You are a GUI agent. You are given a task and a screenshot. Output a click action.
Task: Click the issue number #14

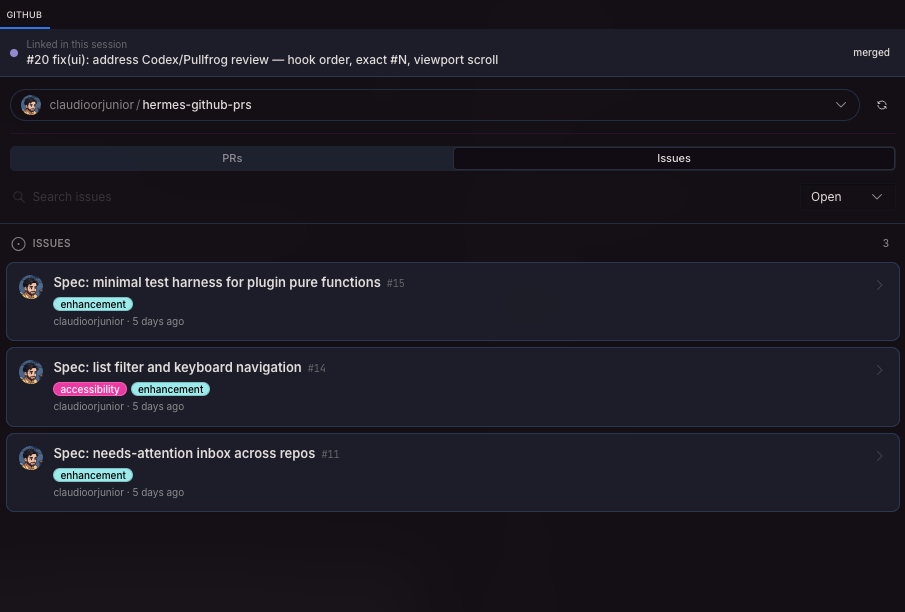pyautogui.click(x=316, y=368)
